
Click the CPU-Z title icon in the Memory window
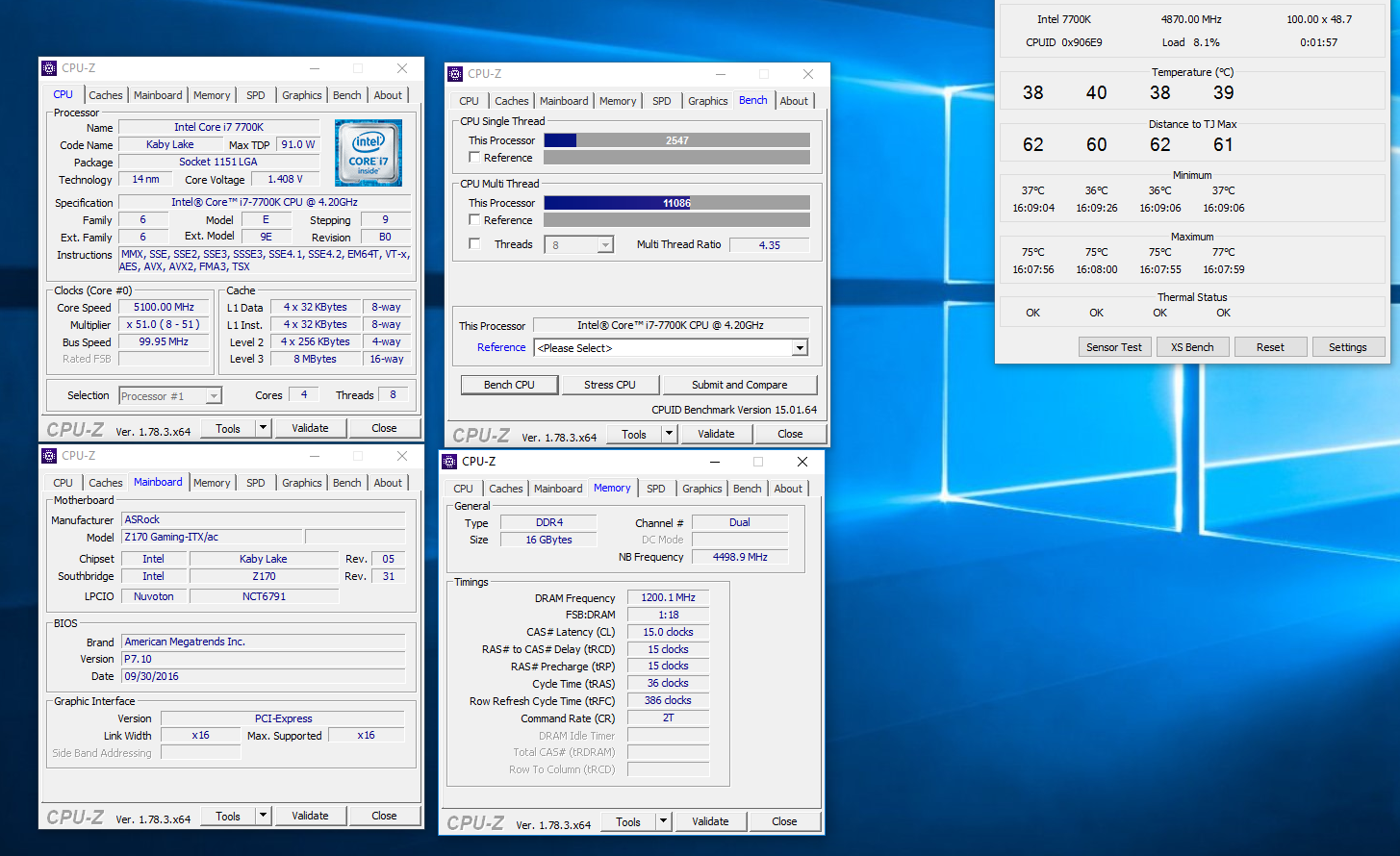click(449, 462)
